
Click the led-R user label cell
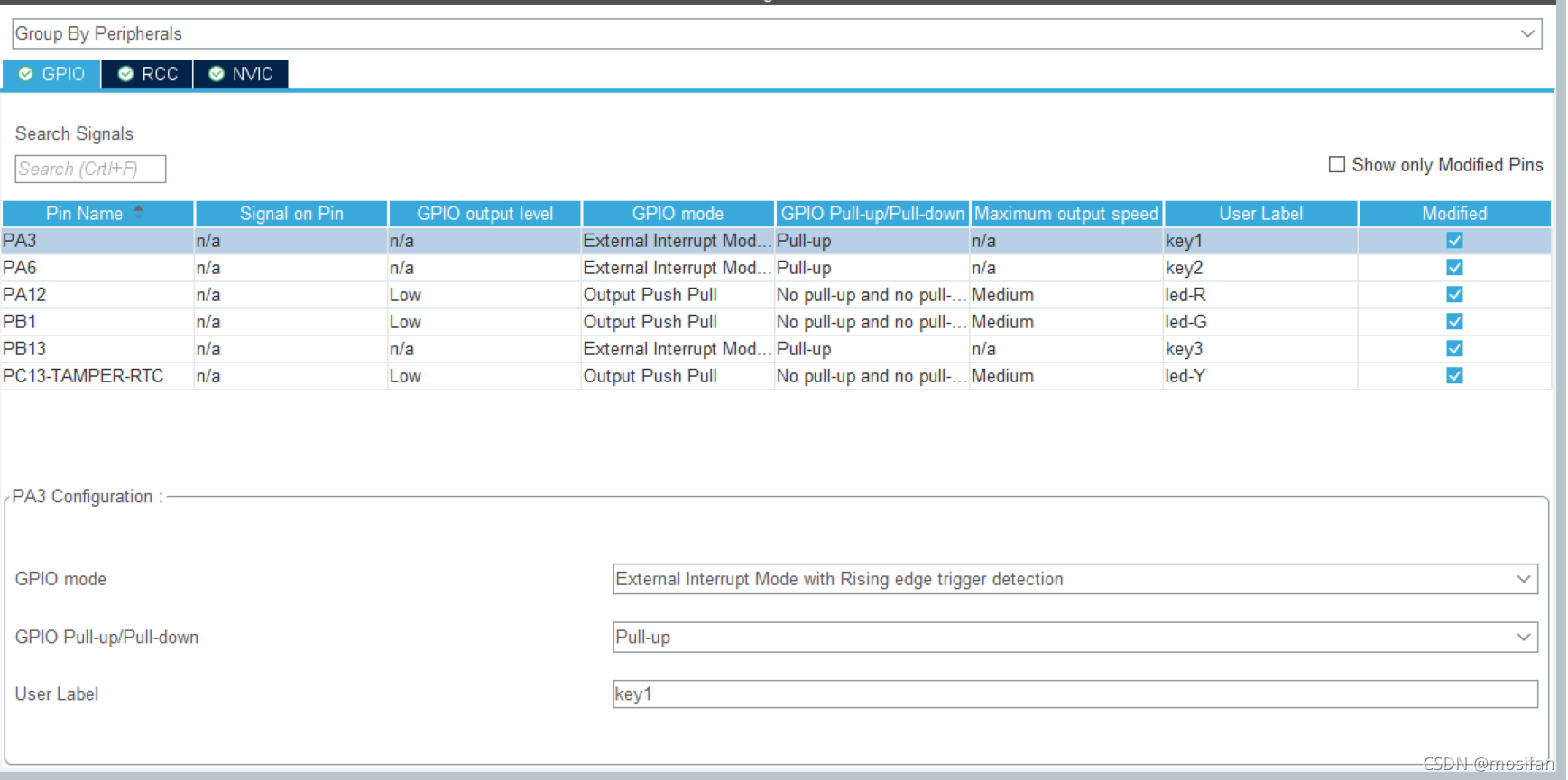(1260, 295)
